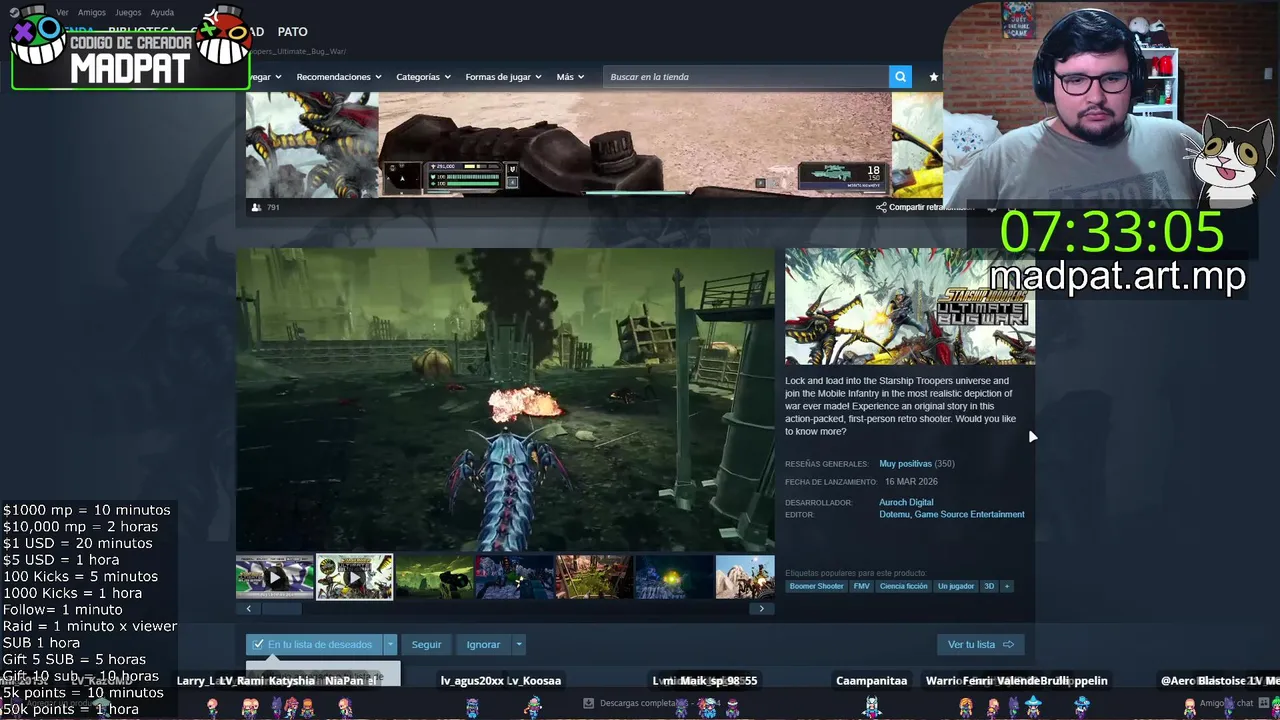Select the sixth dark blue screenshot thumbnail
Screen dimensions: 1280x720
coord(674,577)
